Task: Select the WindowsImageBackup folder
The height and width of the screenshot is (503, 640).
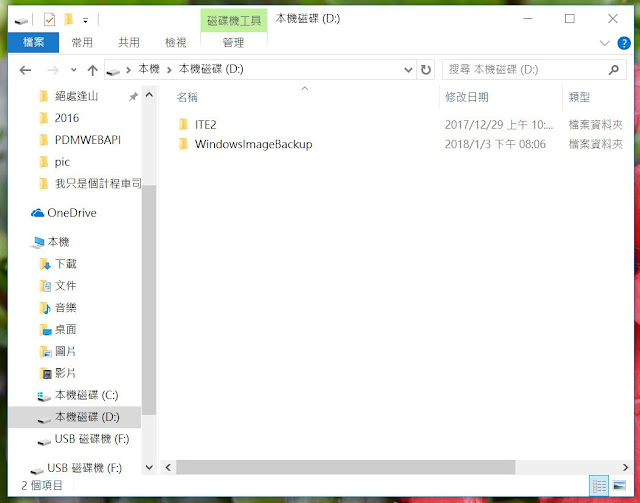Action: [253, 144]
